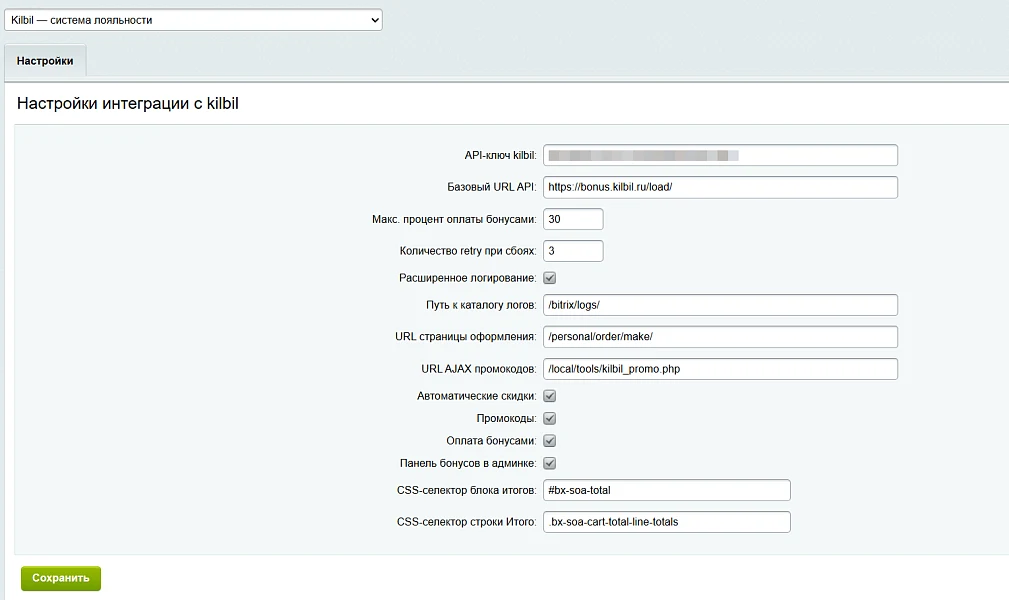Open the Kilbil — система лояльности module dropdown
This screenshot has height=600, width=1009.
pyautogui.click(x=193, y=20)
